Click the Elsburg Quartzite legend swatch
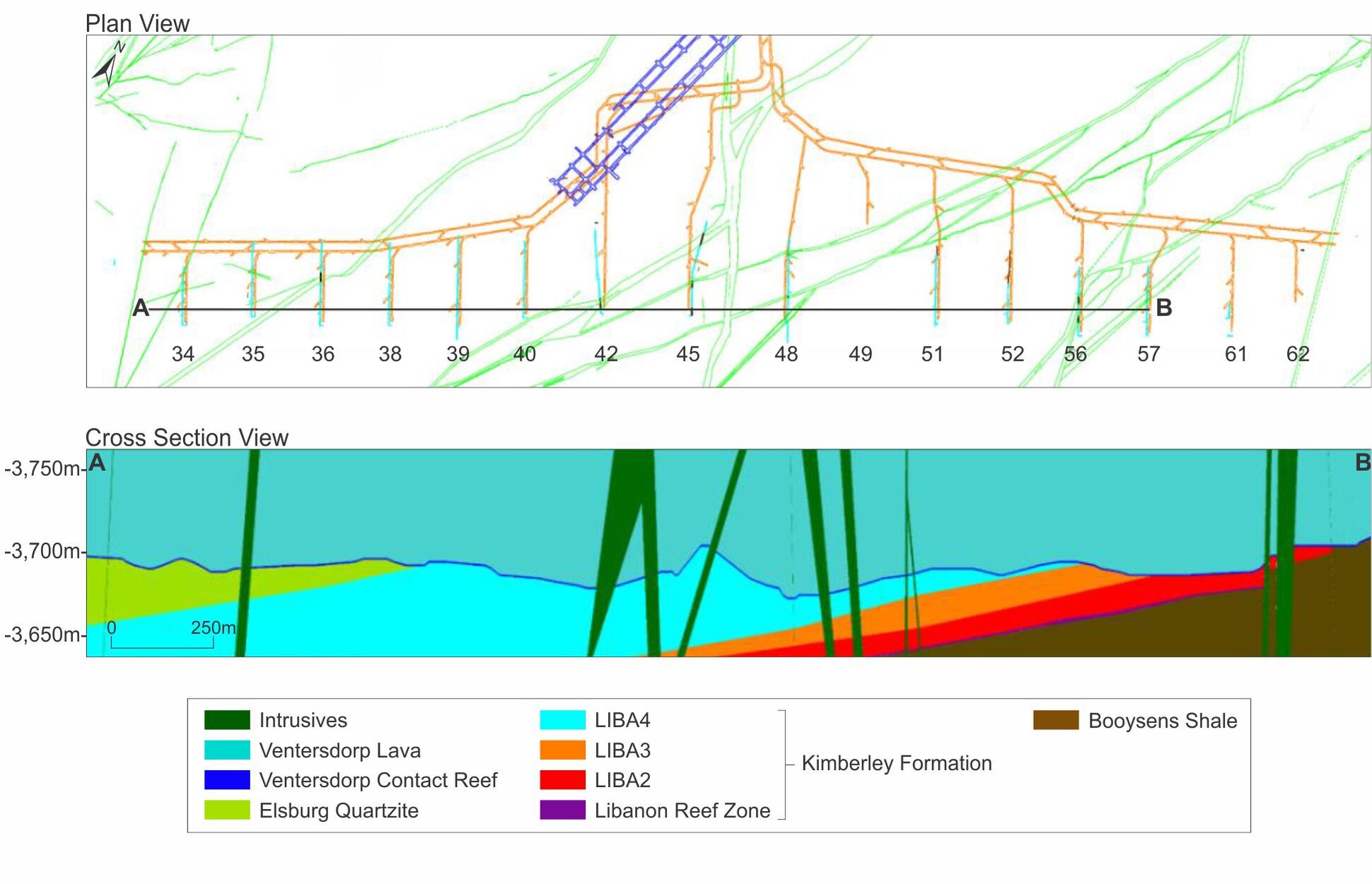This screenshot has width=1372, height=884. tap(227, 810)
